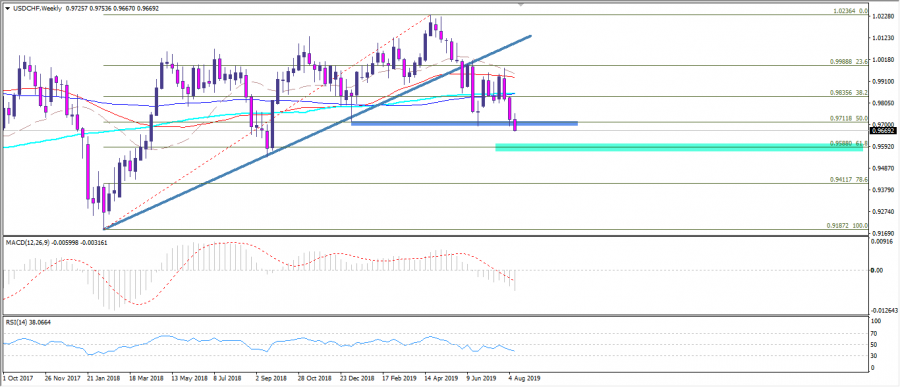The height and width of the screenshot is (387, 900).
Task: Click the 0.95920 price scale value
Action: pos(882,147)
